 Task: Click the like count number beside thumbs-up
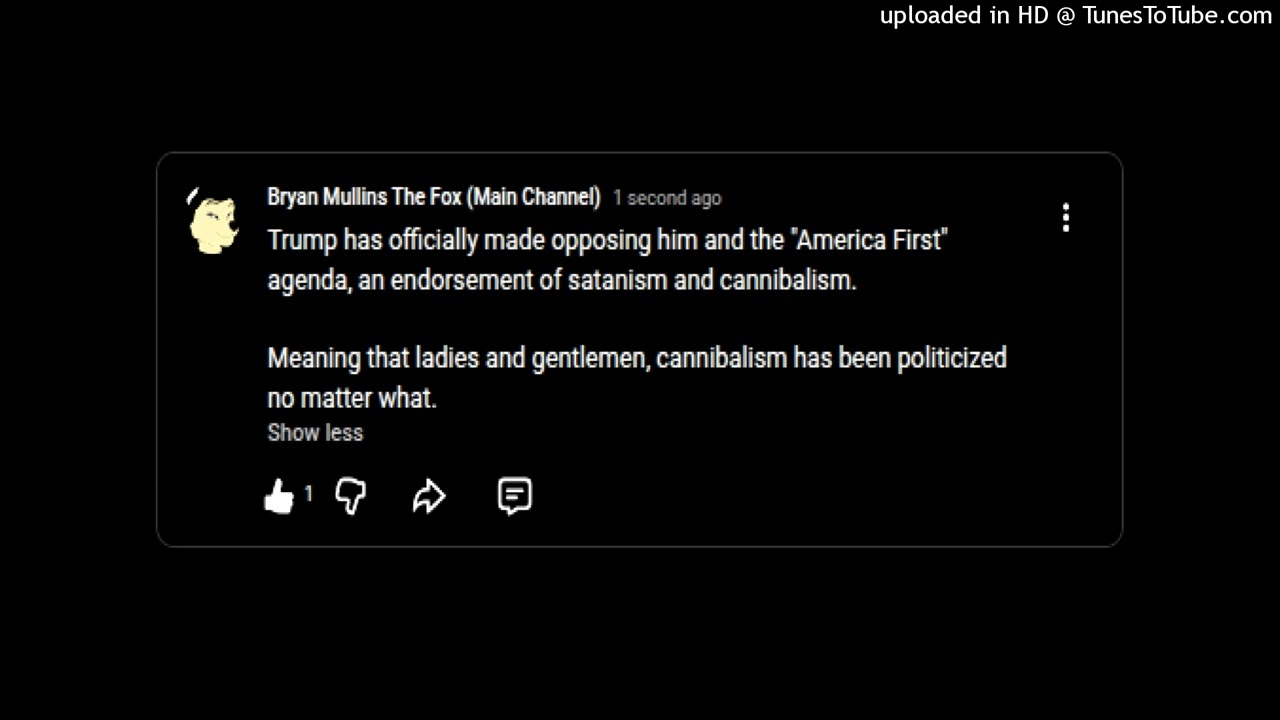[x=308, y=494]
